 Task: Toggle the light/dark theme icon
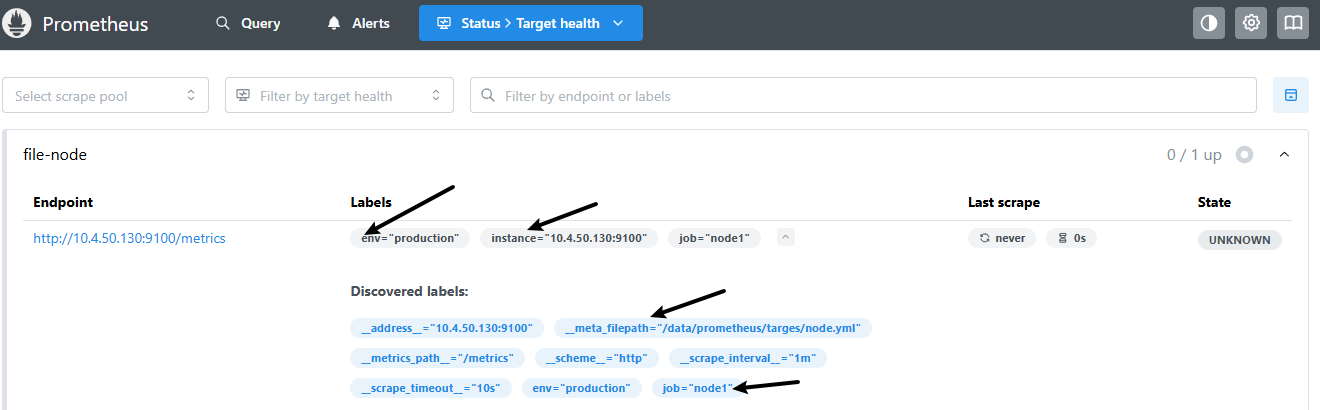[x=1209, y=23]
